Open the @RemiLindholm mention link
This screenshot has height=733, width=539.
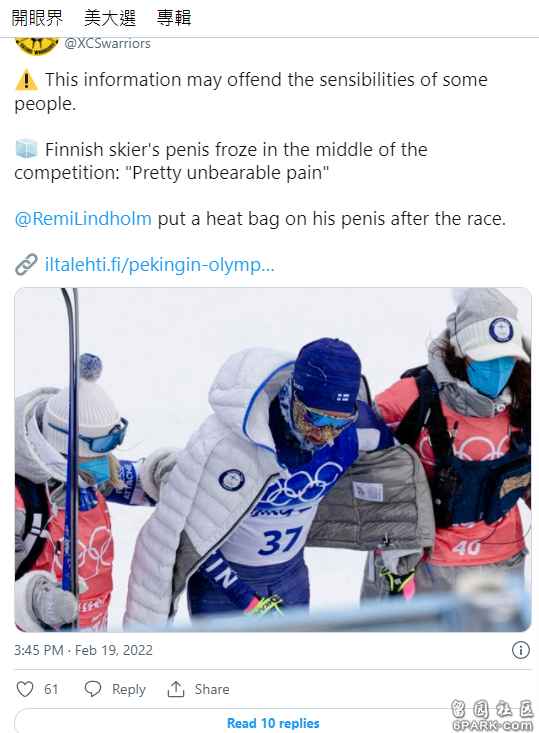(x=83, y=219)
